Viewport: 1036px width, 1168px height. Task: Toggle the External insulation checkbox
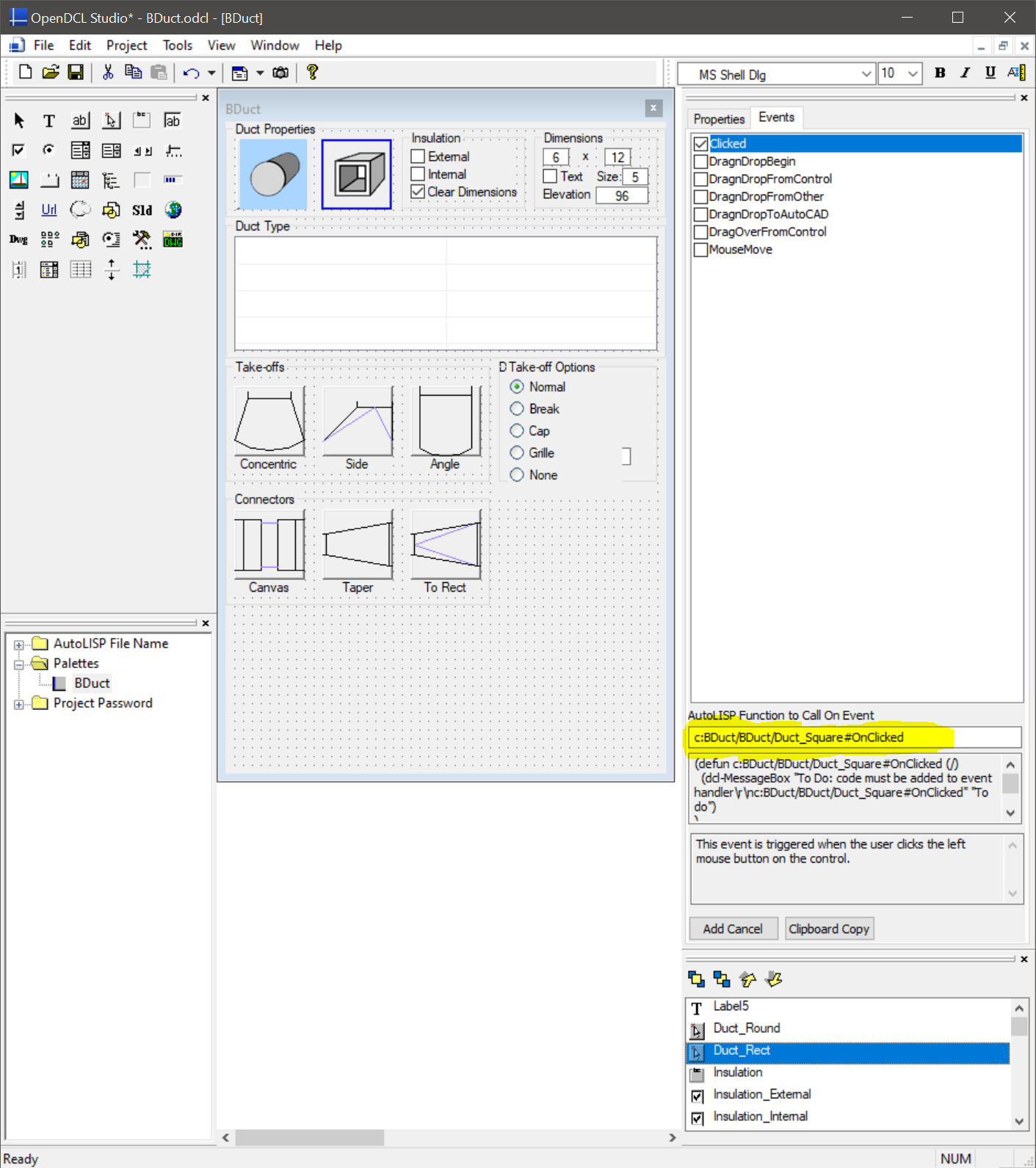[x=418, y=156]
